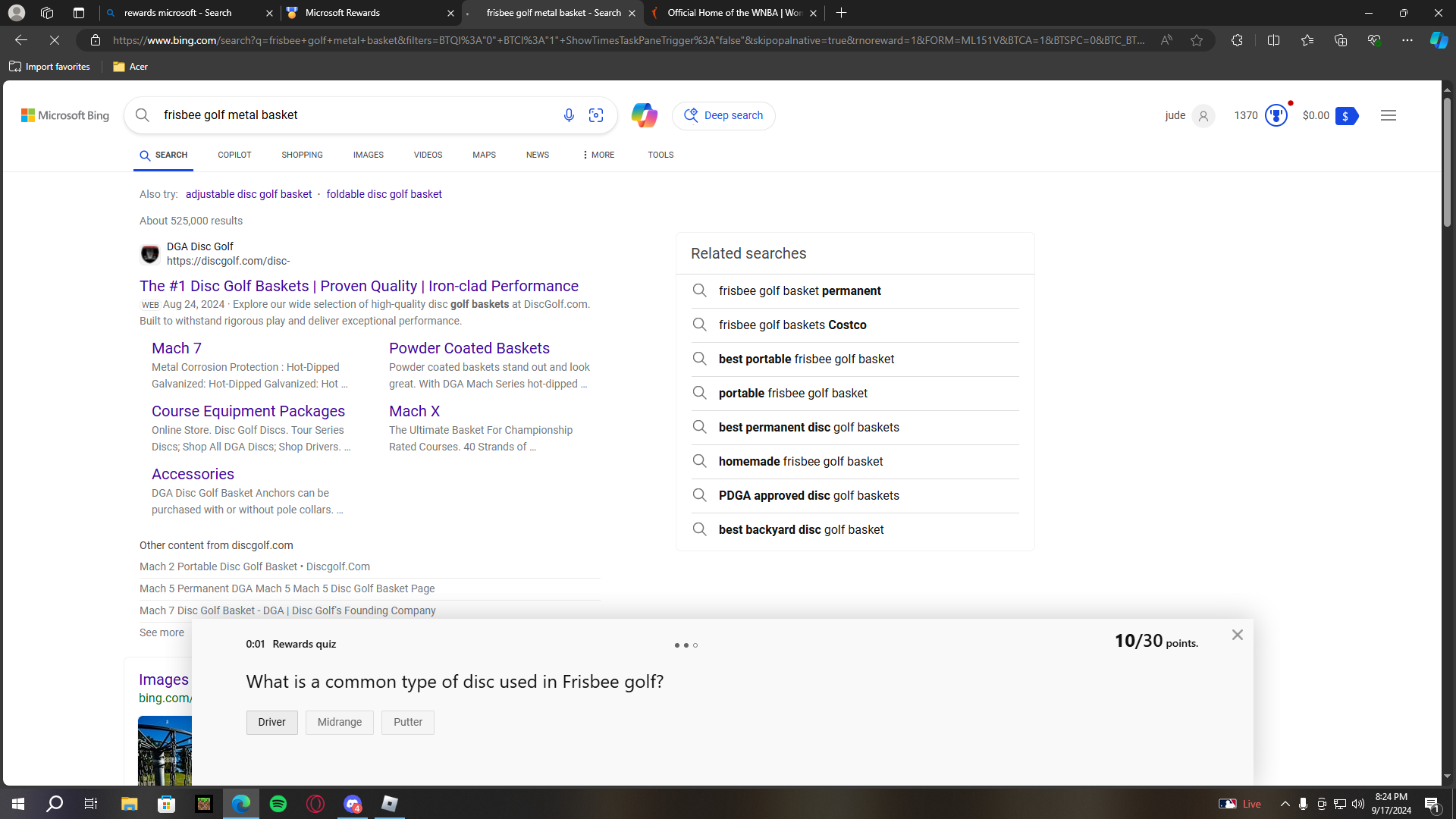Choose Midrange quiz answer

click(x=339, y=722)
